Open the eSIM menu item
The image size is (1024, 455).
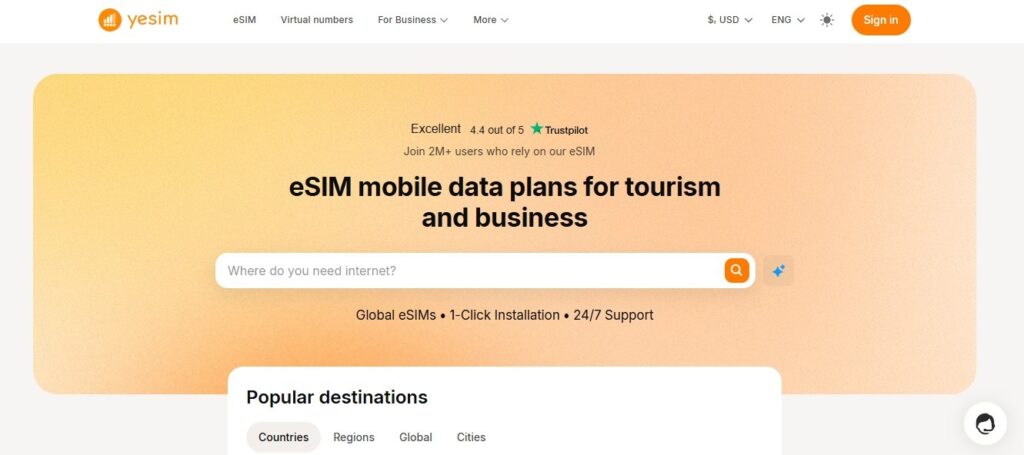(244, 20)
